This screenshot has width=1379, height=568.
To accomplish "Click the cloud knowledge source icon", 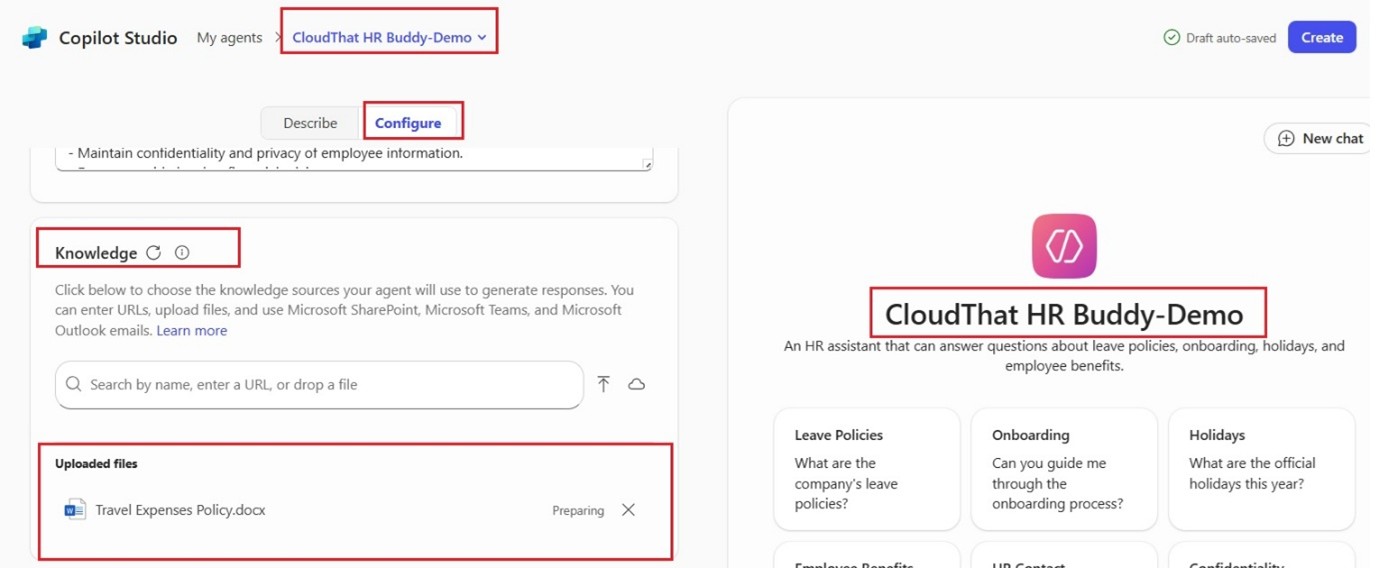I will [x=637, y=384].
